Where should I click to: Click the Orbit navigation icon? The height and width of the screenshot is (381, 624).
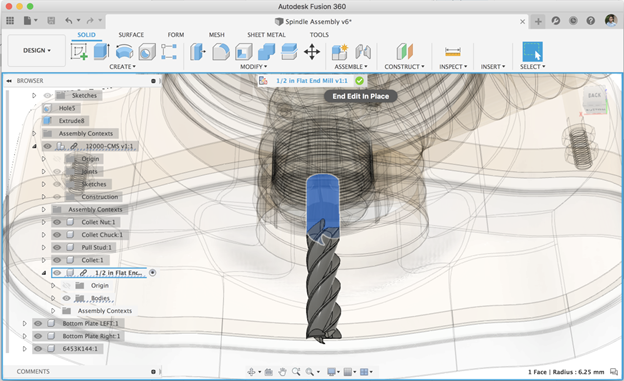click(x=252, y=372)
